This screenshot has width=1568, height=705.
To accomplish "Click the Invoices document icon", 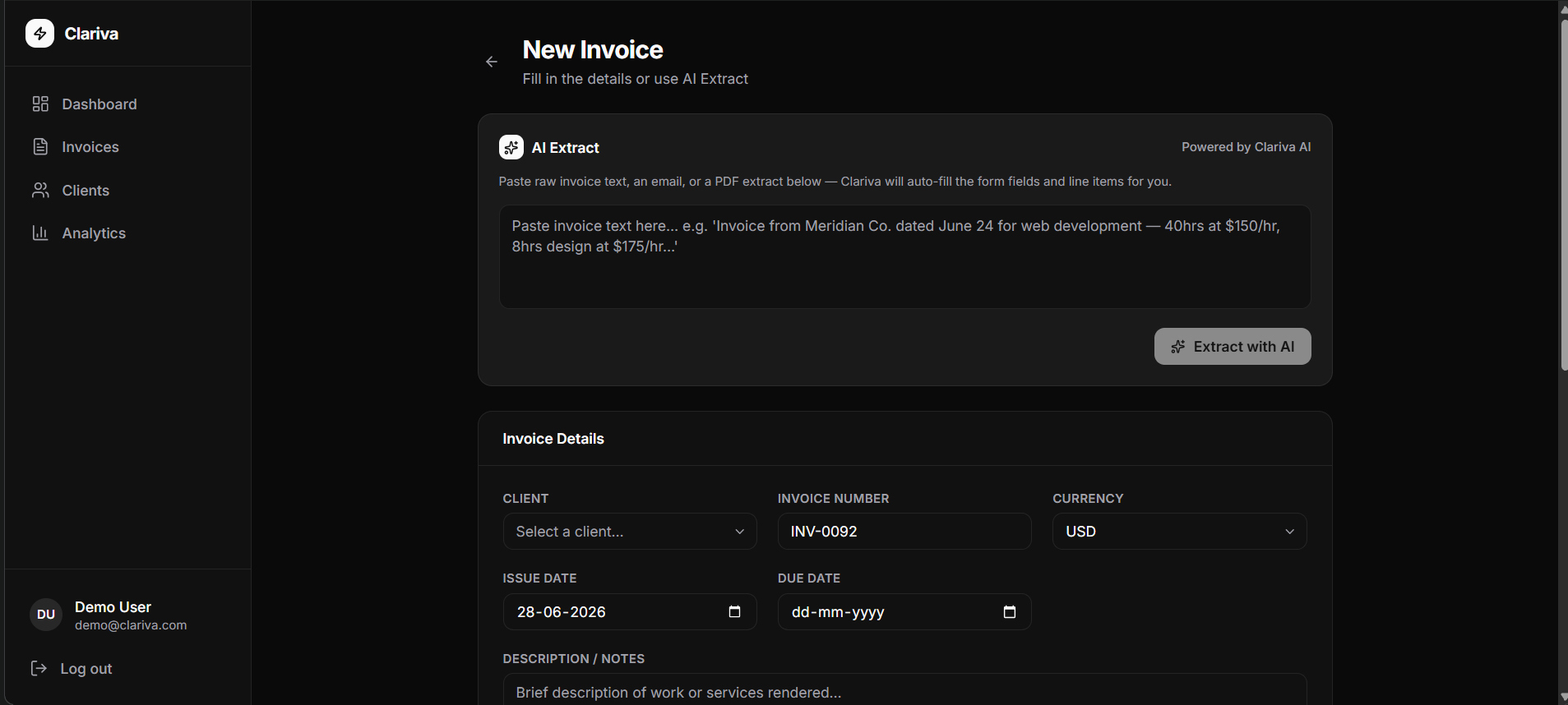I will coord(40,146).
